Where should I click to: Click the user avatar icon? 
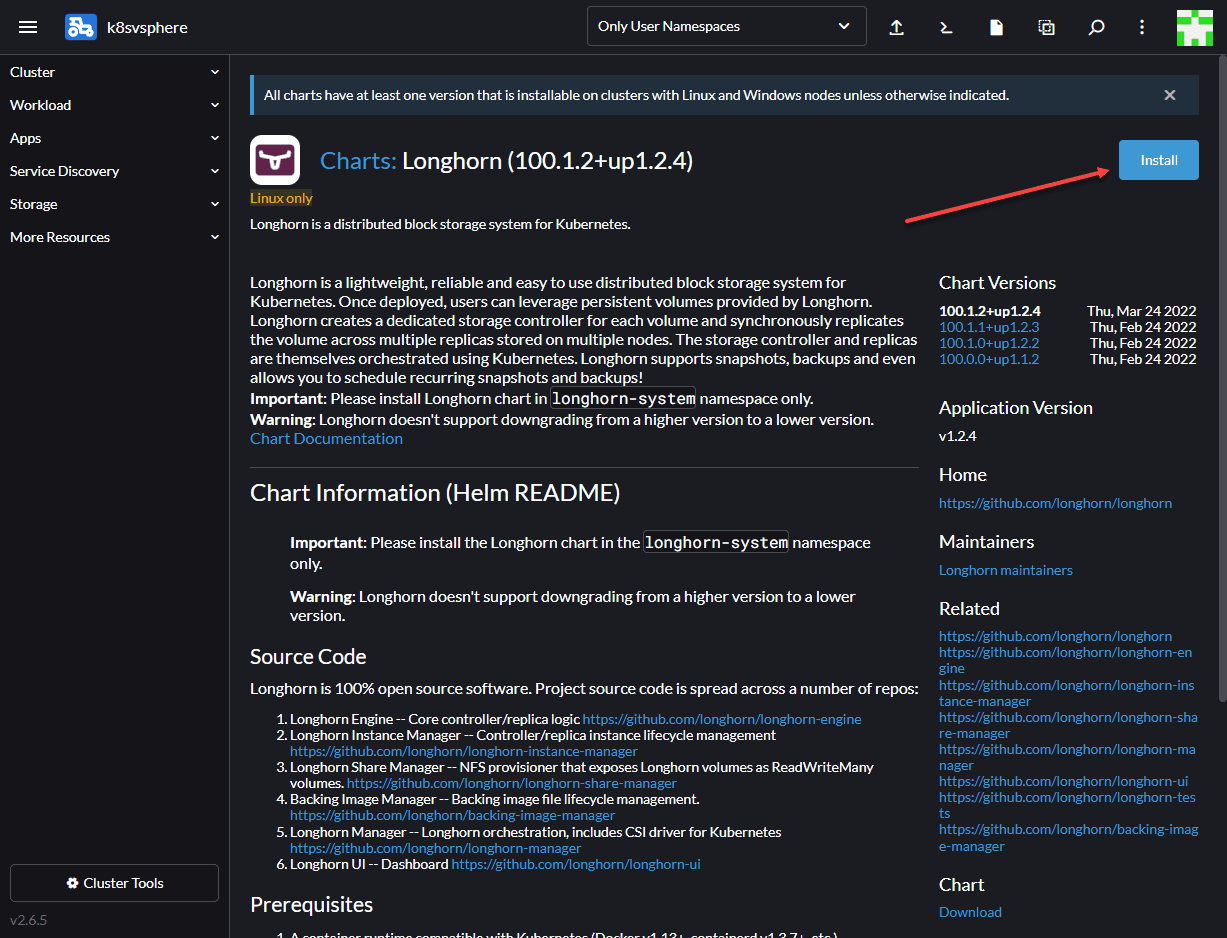(x=1194, y=27)
